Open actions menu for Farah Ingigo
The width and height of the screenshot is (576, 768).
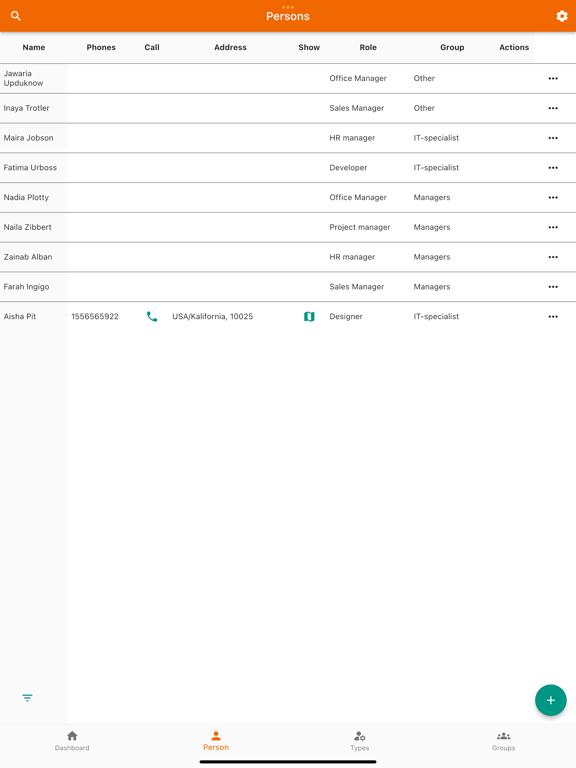(x=553, y=287)
